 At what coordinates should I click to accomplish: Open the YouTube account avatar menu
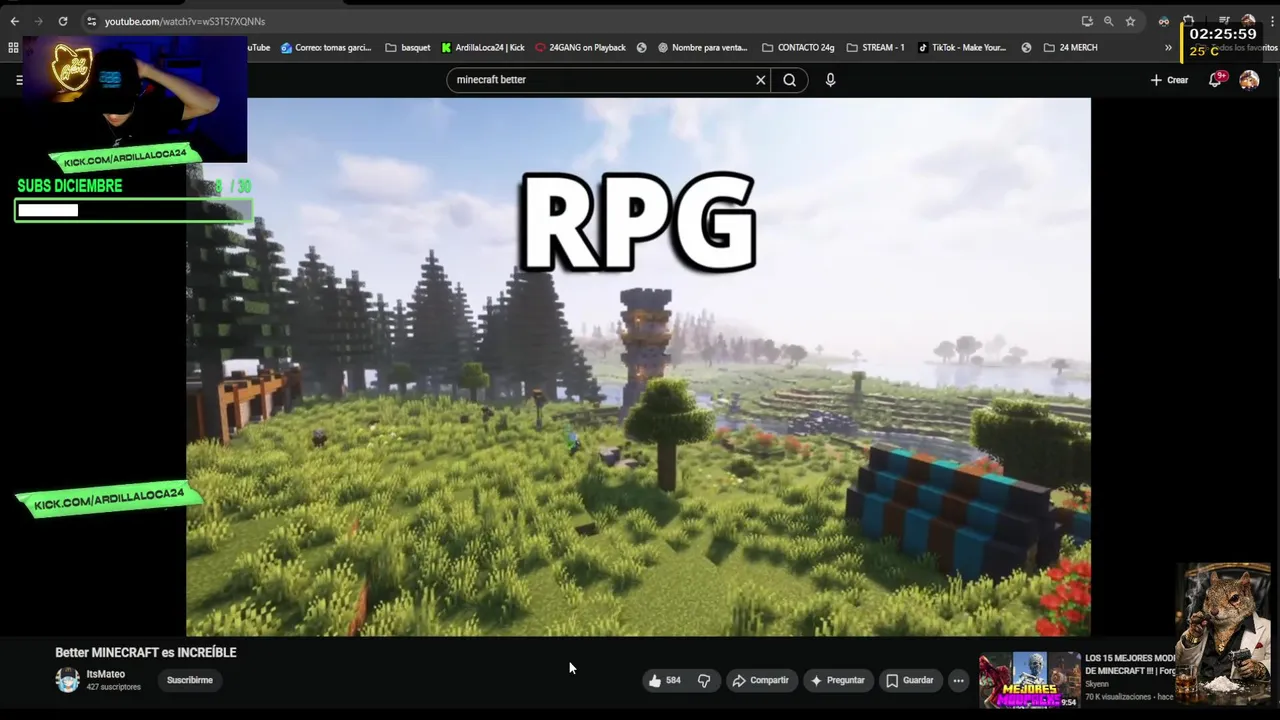pos(1249,80)
